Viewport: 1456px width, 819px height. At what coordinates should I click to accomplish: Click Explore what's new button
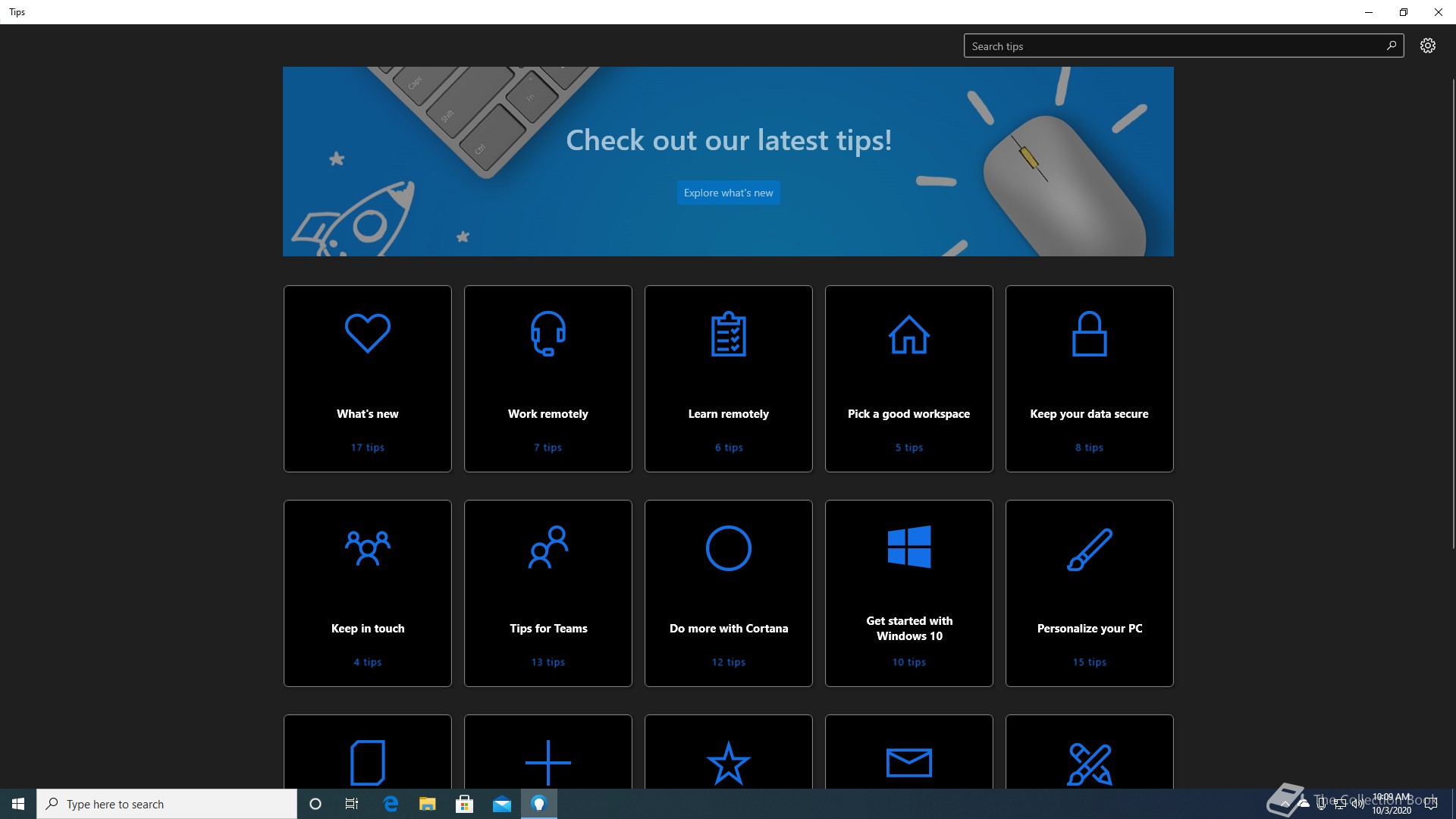point(728,193)
